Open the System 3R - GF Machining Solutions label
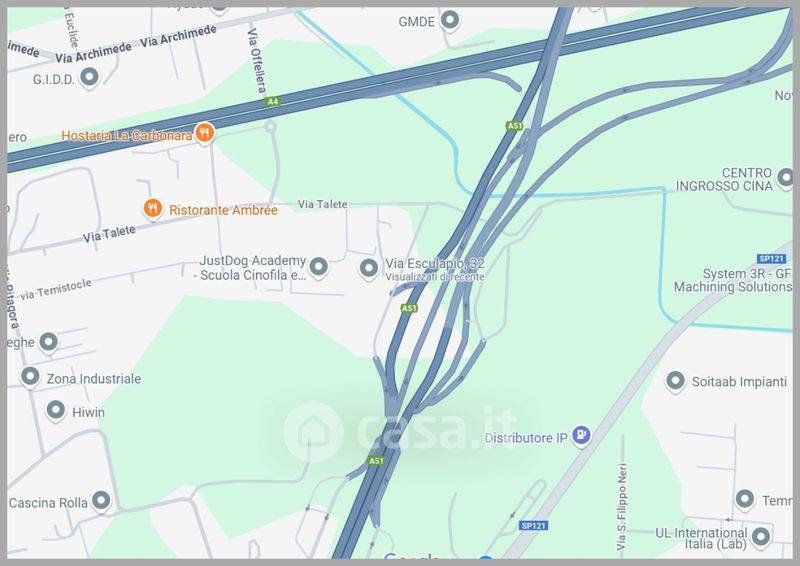 pos(733,280)
